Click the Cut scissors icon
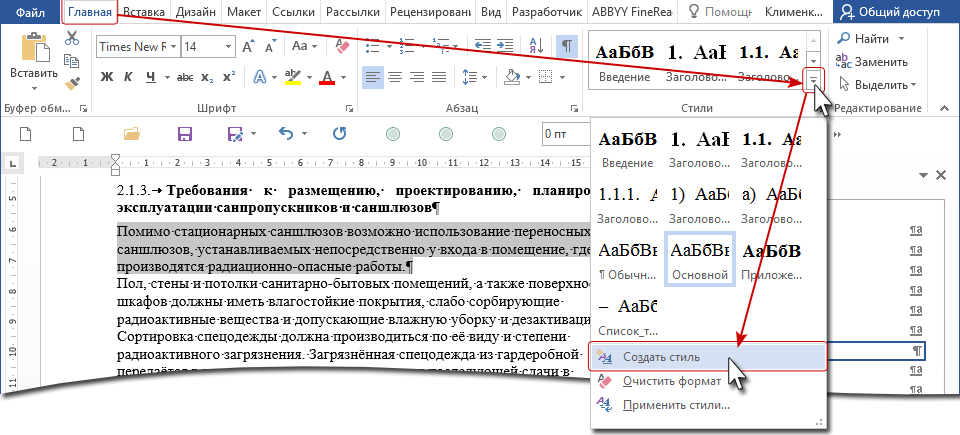Image resolution: width=960 pixels, height=435 pixels. tap(72, 38)
